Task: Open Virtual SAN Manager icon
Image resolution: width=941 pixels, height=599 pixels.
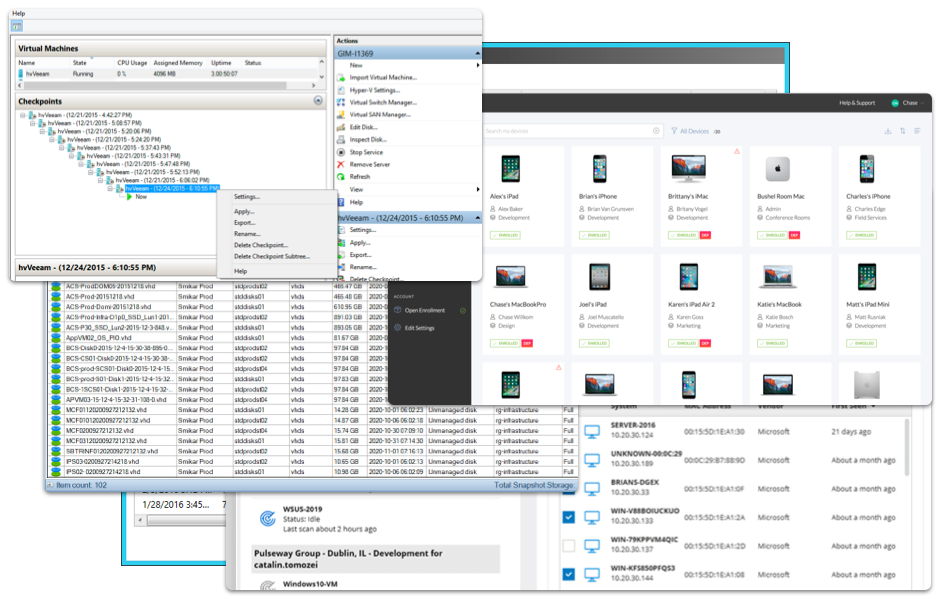Action: click(341, 115)
